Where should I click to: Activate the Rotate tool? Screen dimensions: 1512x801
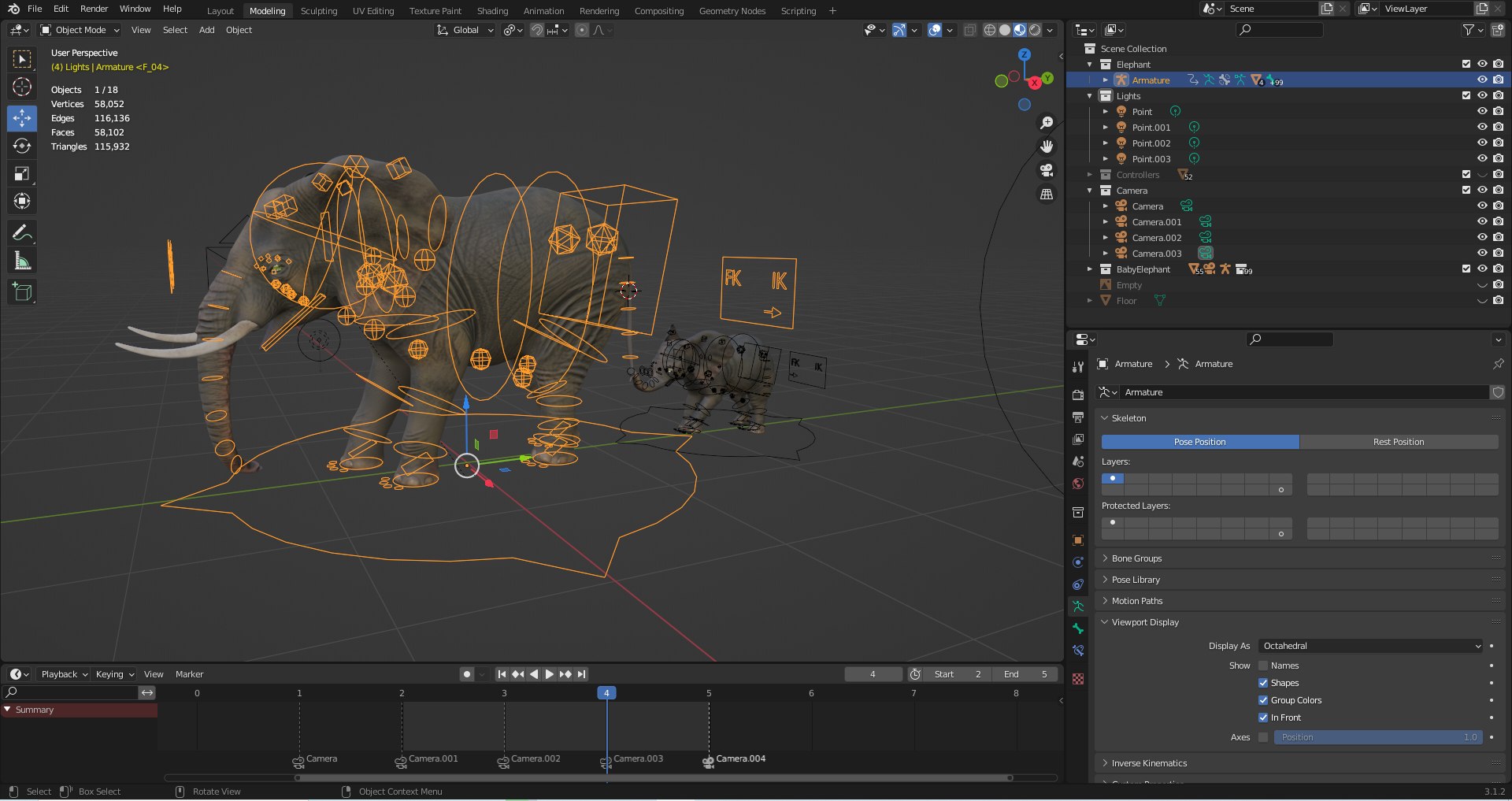pos(22,146)
